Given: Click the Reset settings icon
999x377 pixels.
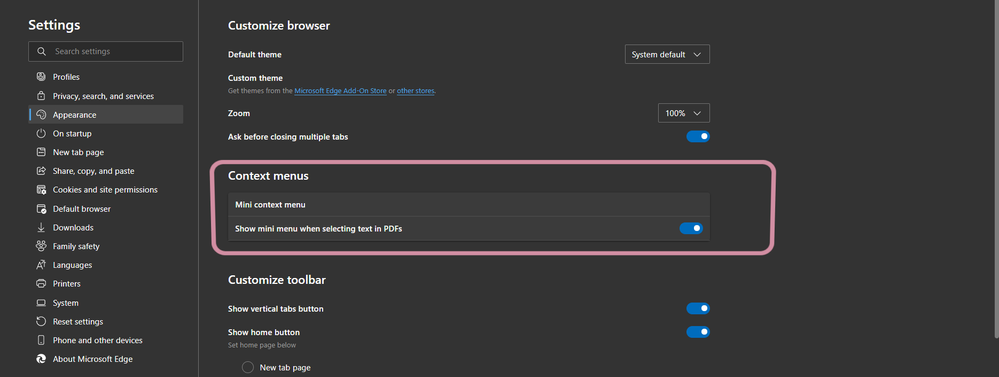Looking at the screenshot, I should pyautogui.click(x=41, y=322).
